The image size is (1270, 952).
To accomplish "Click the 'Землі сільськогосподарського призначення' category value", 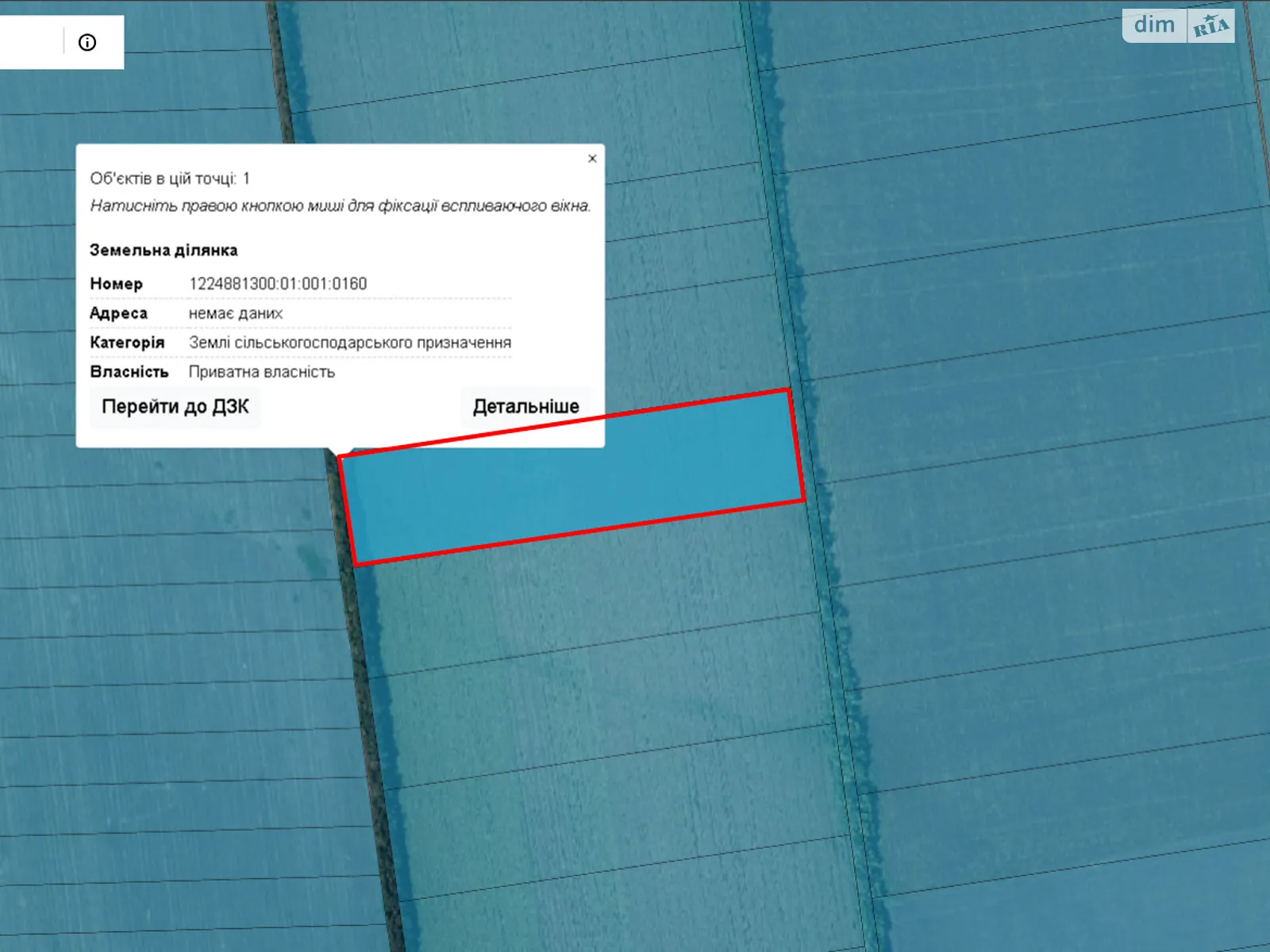I will pyautogui.click(x=349, y=343).
